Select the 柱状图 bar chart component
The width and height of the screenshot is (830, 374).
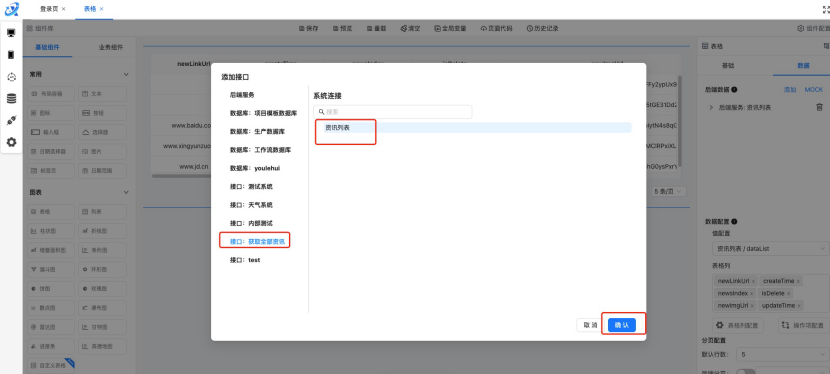(x=51, y=231)
